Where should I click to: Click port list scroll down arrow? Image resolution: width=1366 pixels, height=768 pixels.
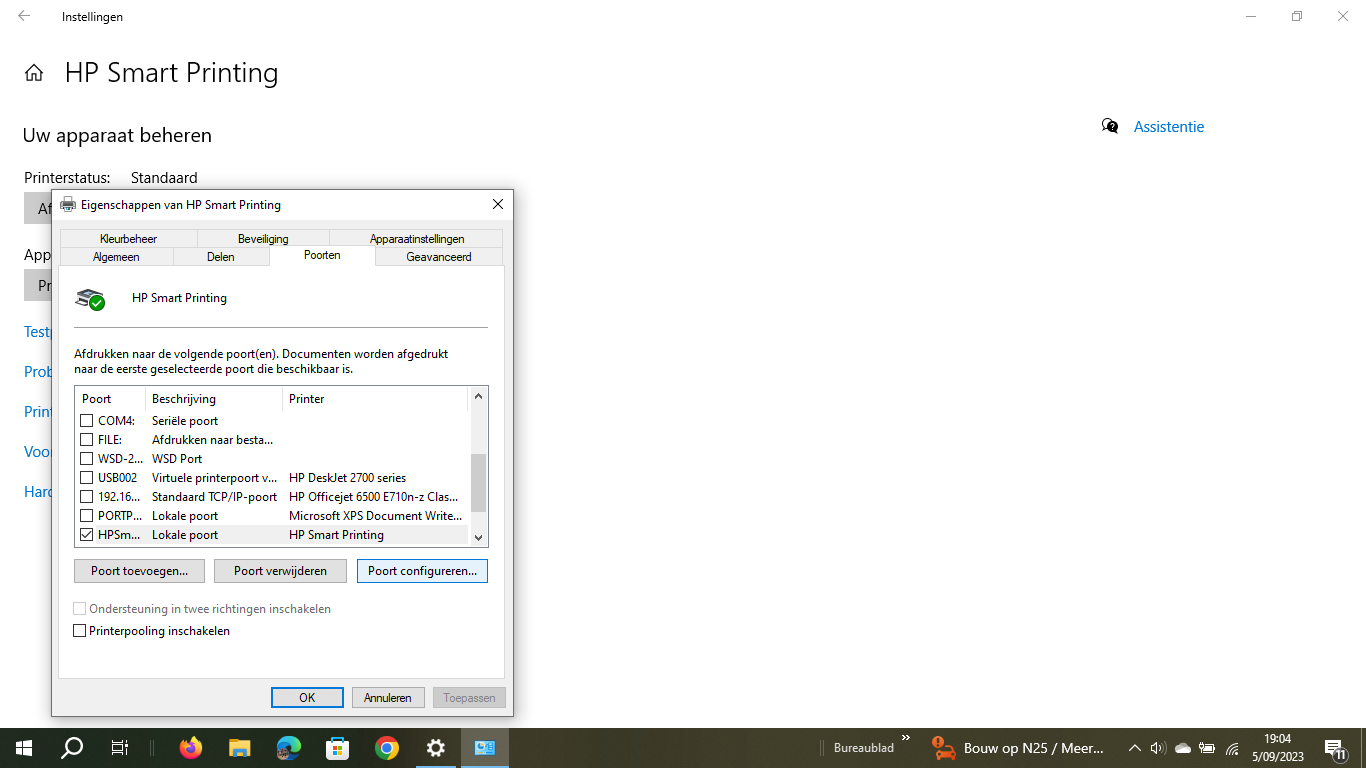click(478, 537)
